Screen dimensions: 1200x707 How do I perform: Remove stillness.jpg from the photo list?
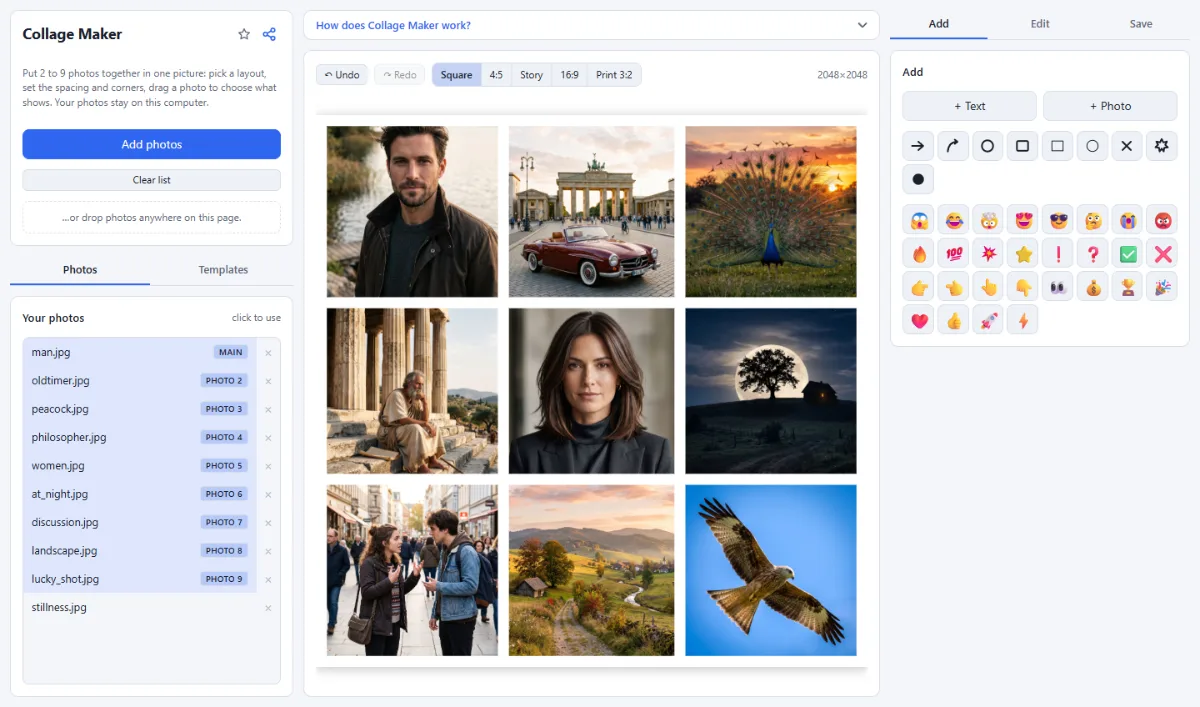click(268, 608)
